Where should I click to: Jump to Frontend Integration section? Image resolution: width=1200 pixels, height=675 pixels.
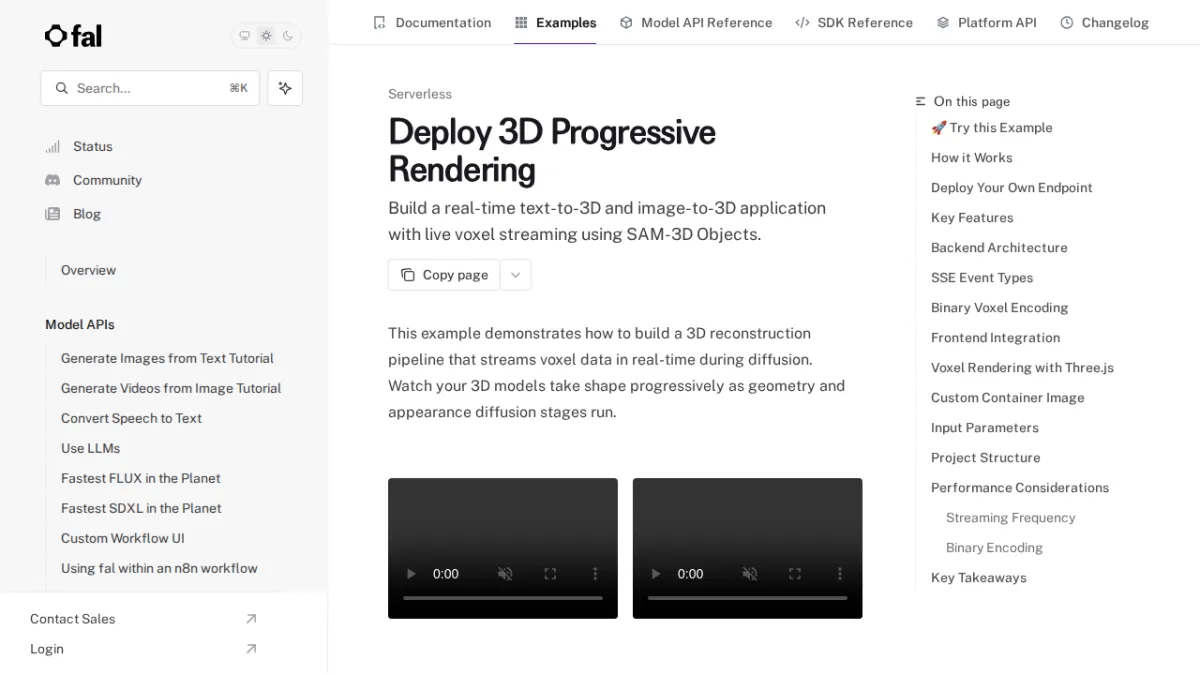pos(995,338)
